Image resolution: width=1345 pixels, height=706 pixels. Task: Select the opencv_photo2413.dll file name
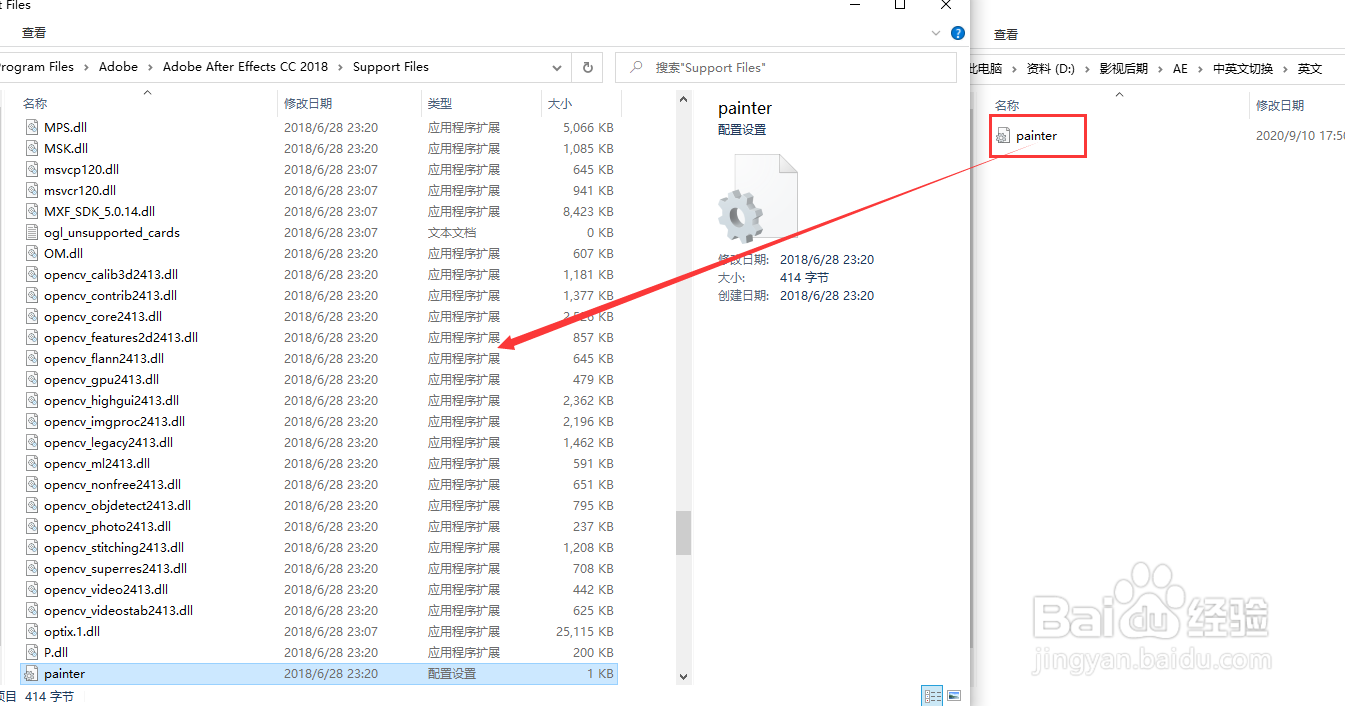click(107, 527)
